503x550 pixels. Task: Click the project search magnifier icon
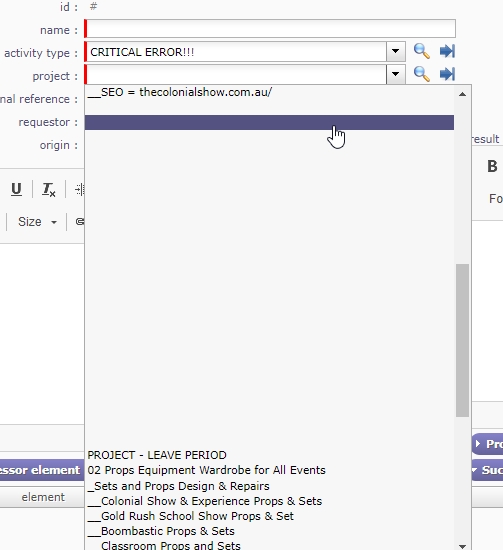point(421,74)
